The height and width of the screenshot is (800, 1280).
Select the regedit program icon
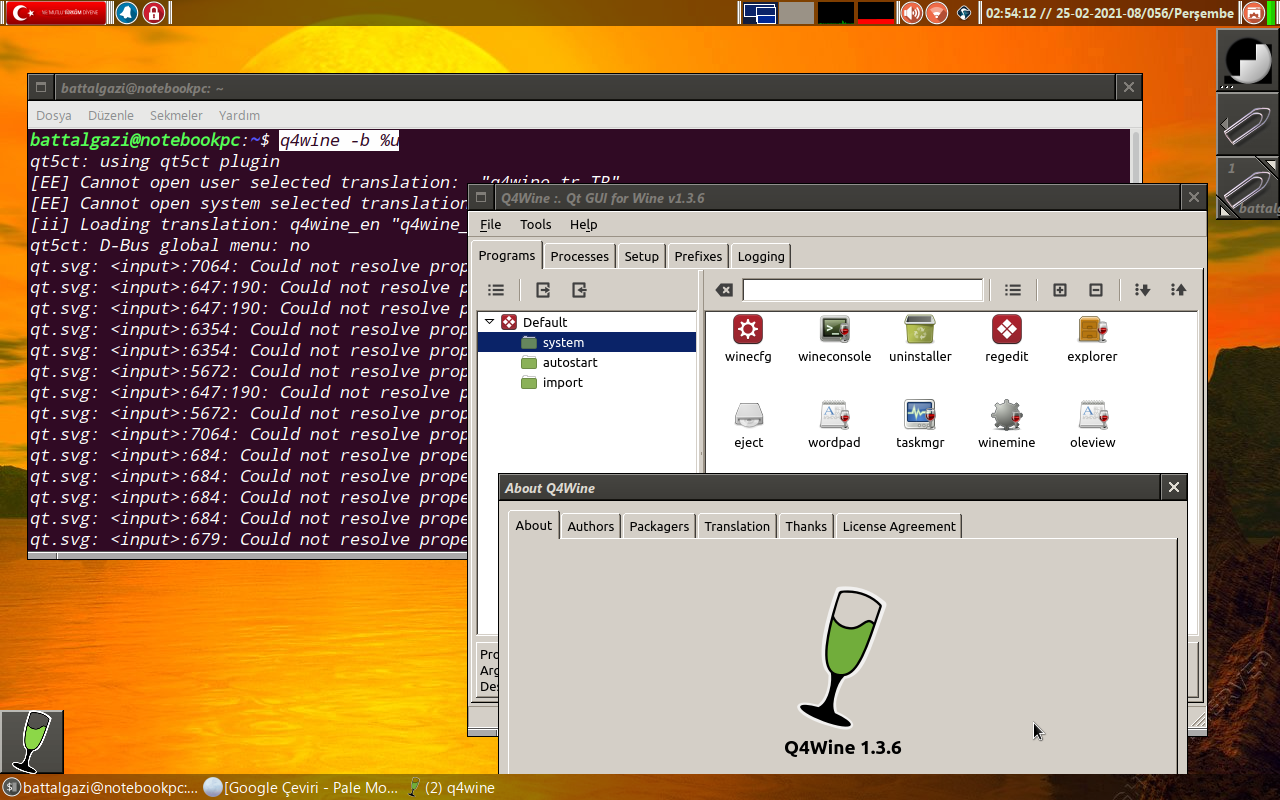tap(1006, 339)
